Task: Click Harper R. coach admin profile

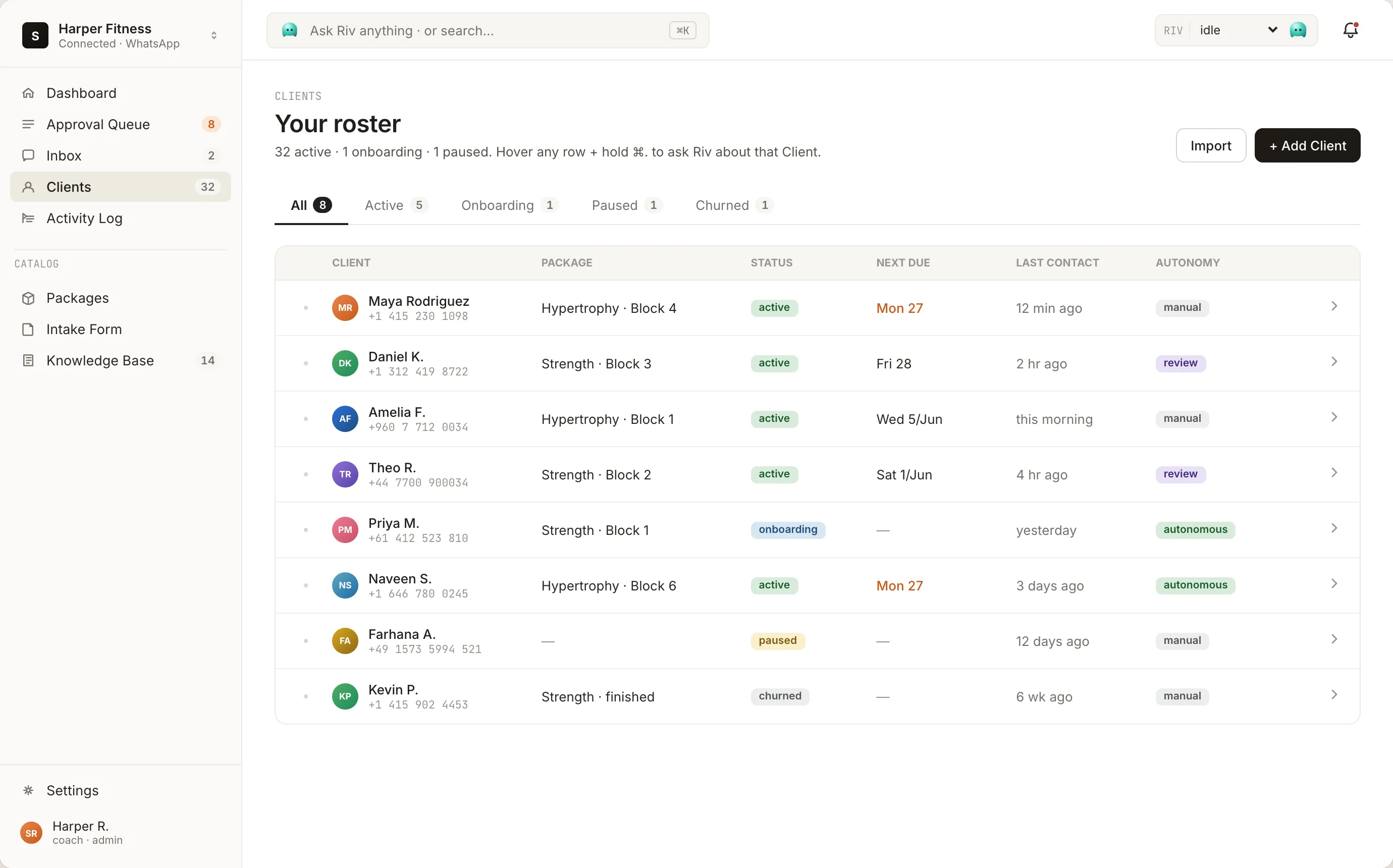Action: click(x=121, y=833)
